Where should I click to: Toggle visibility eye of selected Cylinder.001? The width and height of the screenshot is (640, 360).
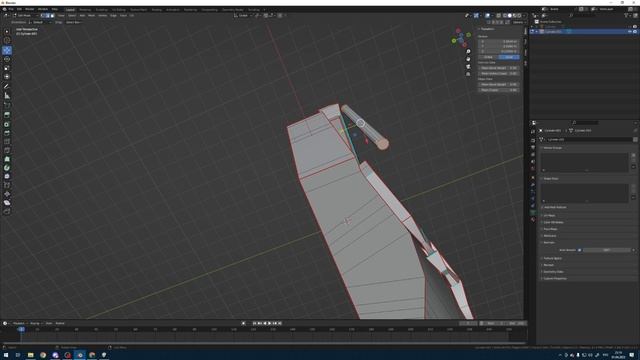[635, 31]
